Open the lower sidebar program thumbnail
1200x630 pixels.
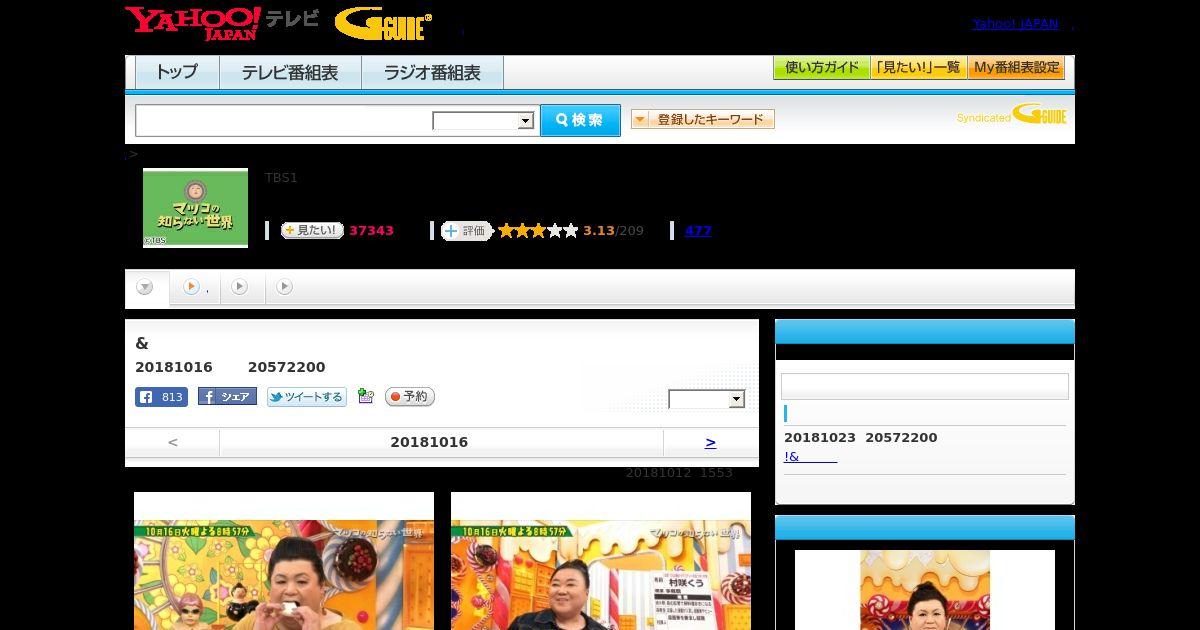point(925,590)
